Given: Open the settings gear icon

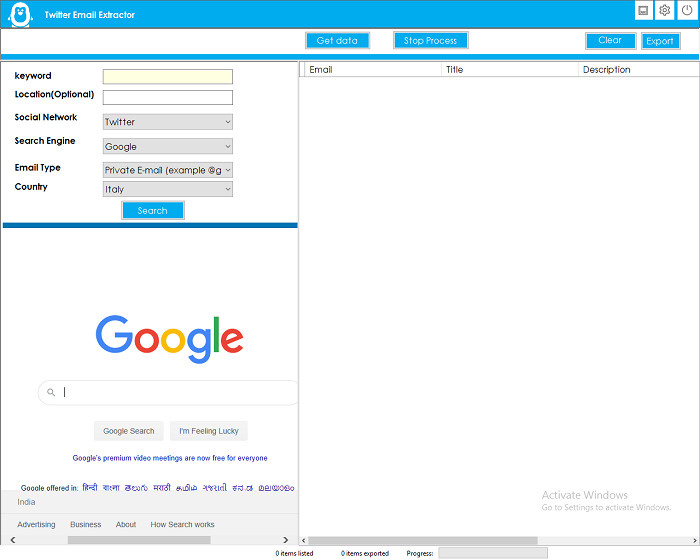Looking at the screenshot, I should (664, 10).
